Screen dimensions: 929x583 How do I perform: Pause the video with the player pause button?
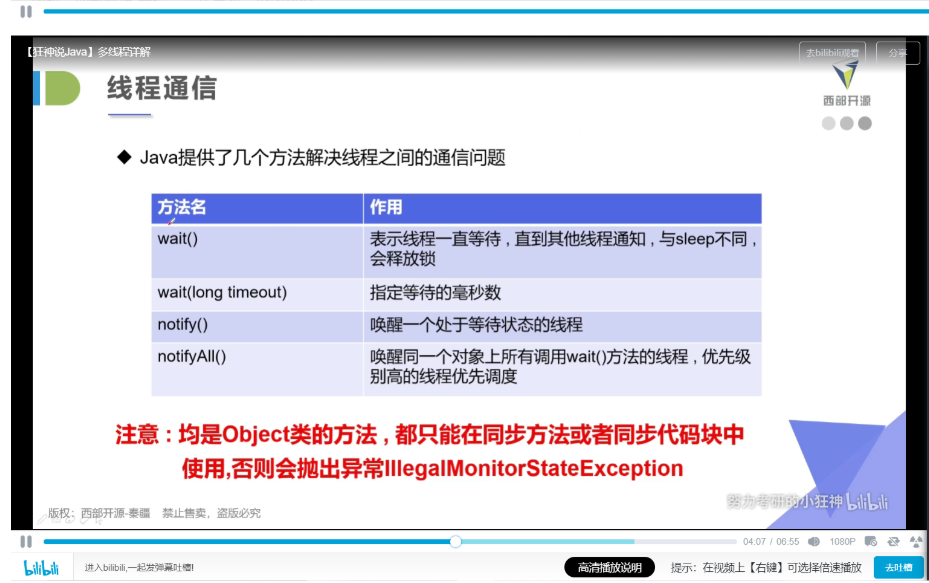tap(26, 542)
